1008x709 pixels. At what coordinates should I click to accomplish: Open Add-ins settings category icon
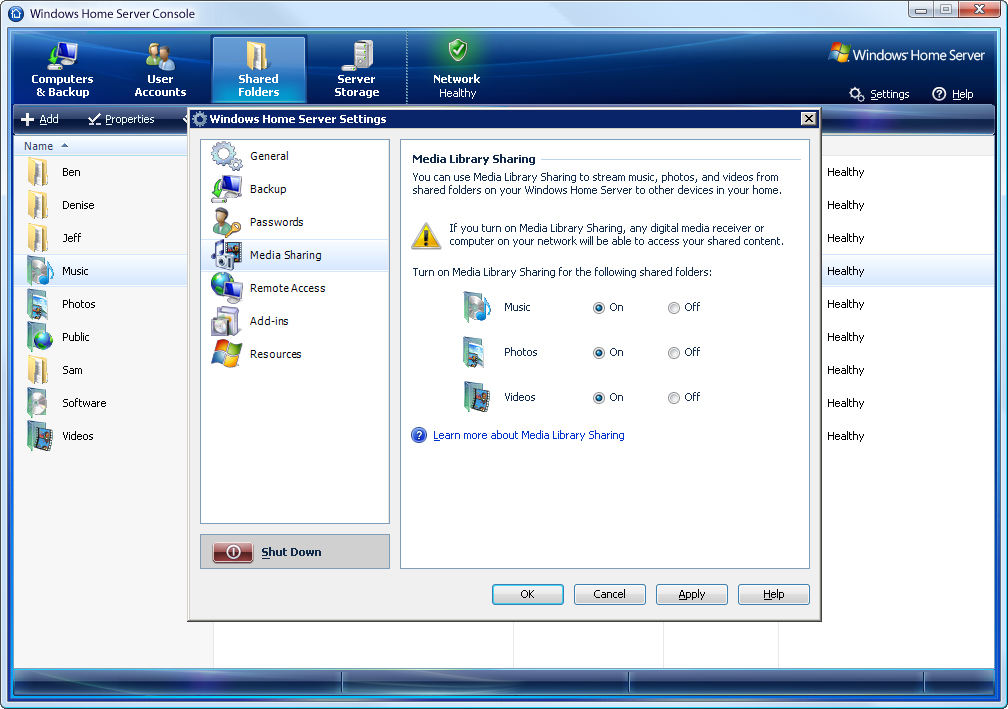(x=227, y=321)
